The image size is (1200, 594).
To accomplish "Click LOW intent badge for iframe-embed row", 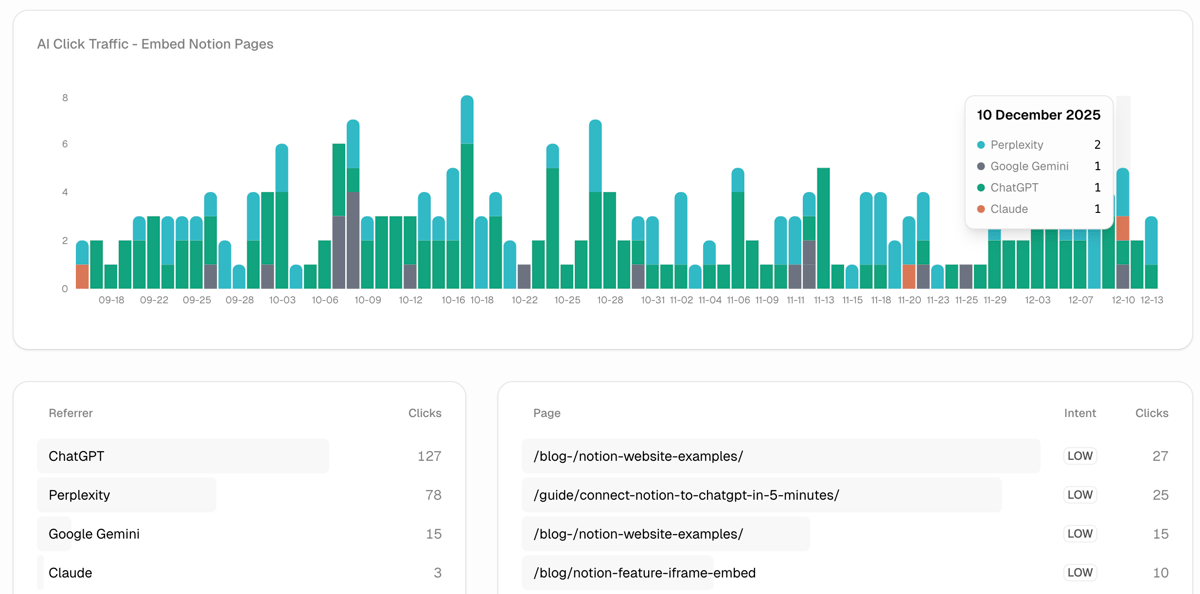I will (1080, 573).
